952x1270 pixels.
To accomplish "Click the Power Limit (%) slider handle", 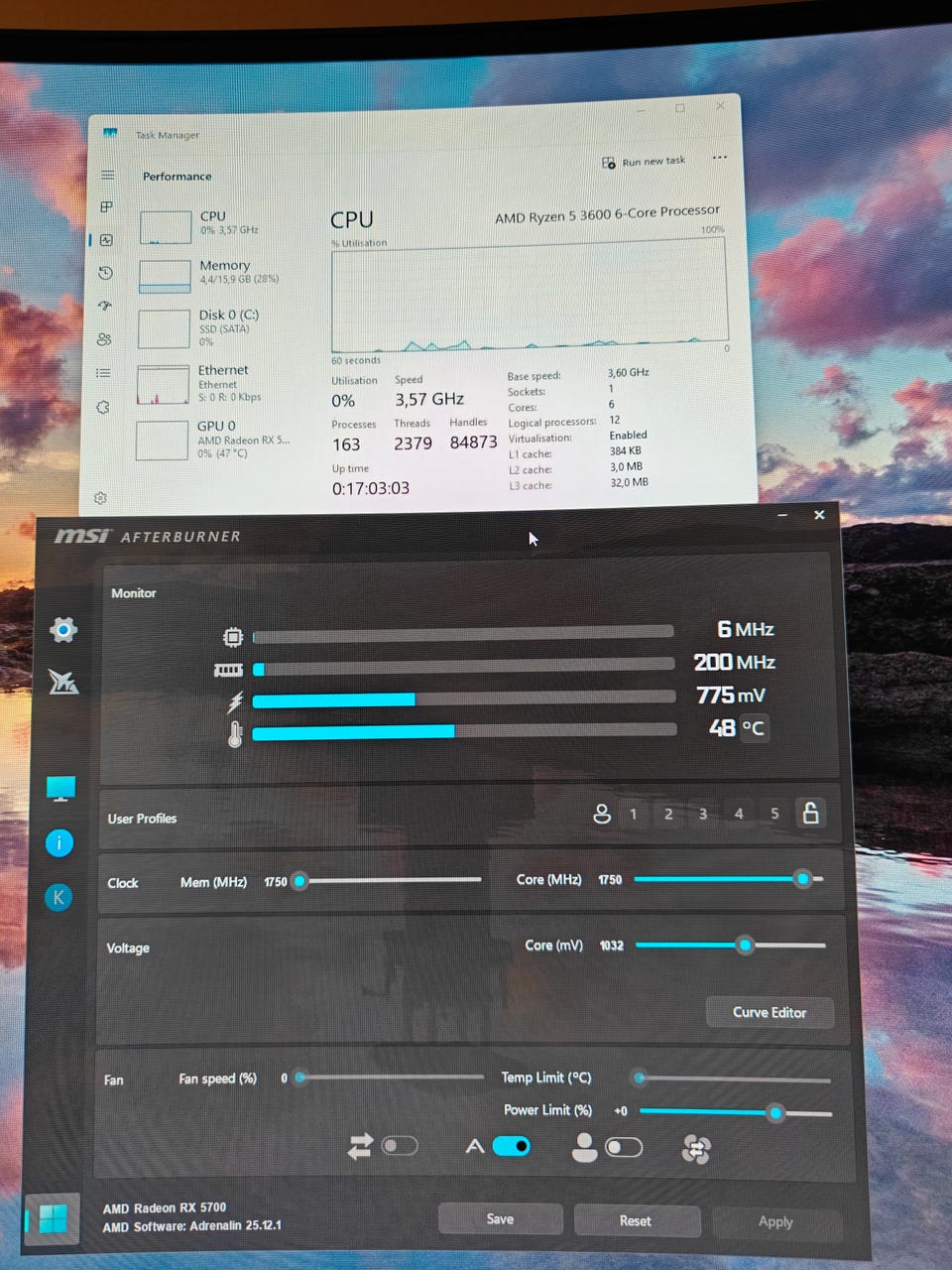I will click(x=776, y=1113).
